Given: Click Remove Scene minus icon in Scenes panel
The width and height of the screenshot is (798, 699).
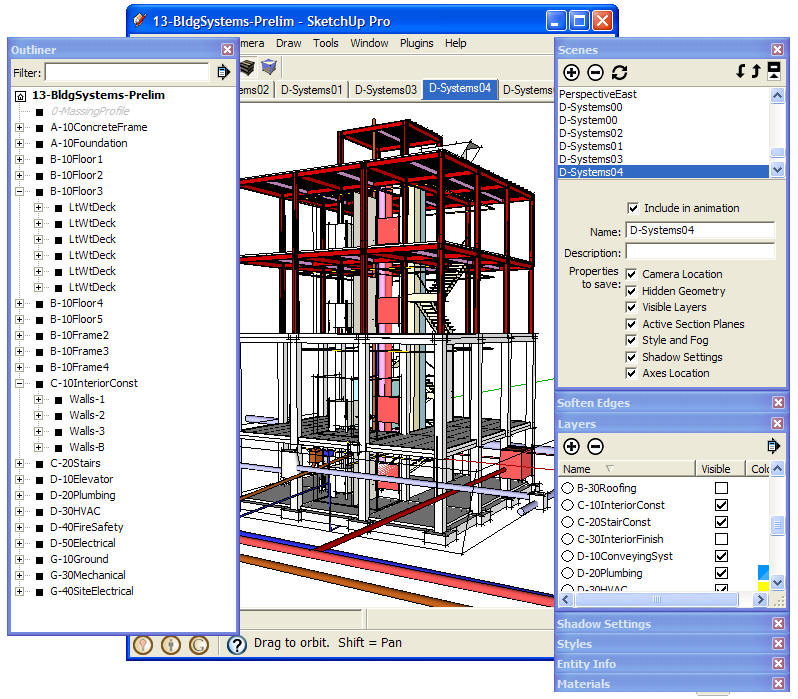Looking at the screenshot, I should [595, 72].
